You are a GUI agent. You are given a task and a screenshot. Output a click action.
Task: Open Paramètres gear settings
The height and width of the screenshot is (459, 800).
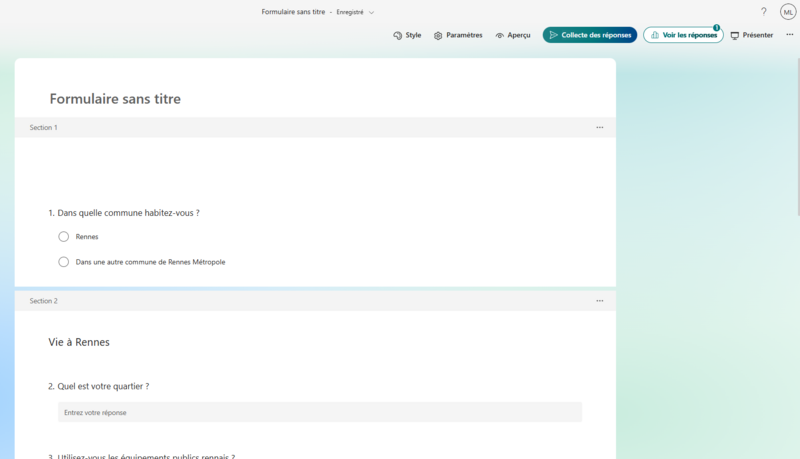tap(438, 35)
